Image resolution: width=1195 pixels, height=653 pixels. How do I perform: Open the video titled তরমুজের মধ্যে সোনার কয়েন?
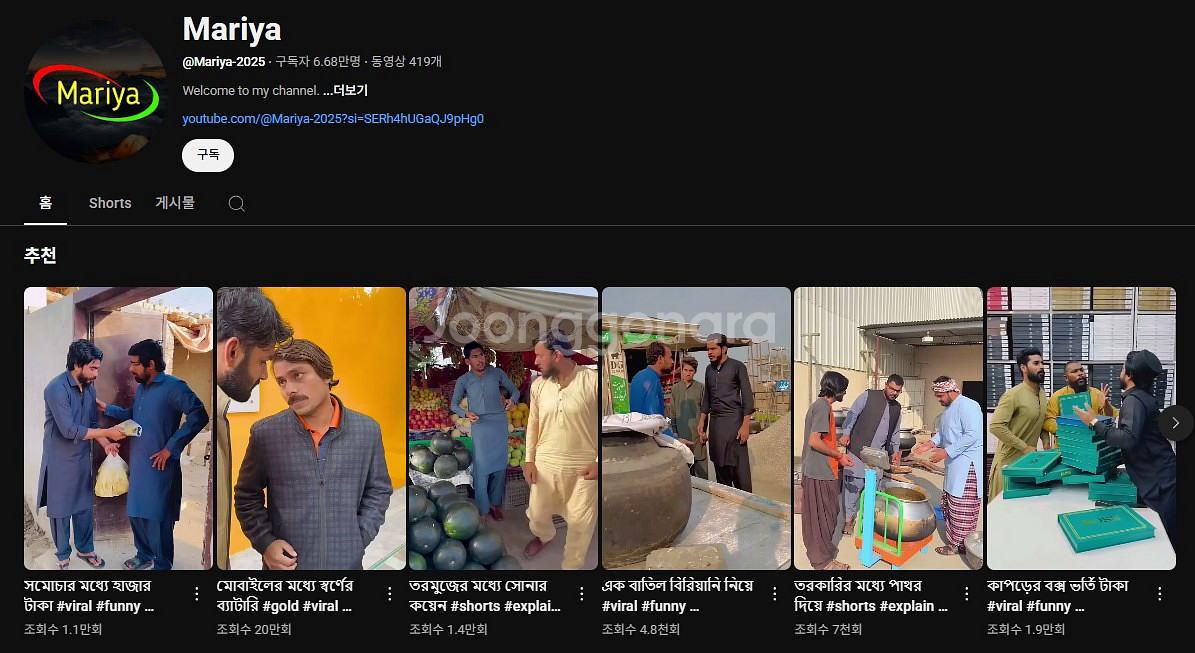(485, 596)
